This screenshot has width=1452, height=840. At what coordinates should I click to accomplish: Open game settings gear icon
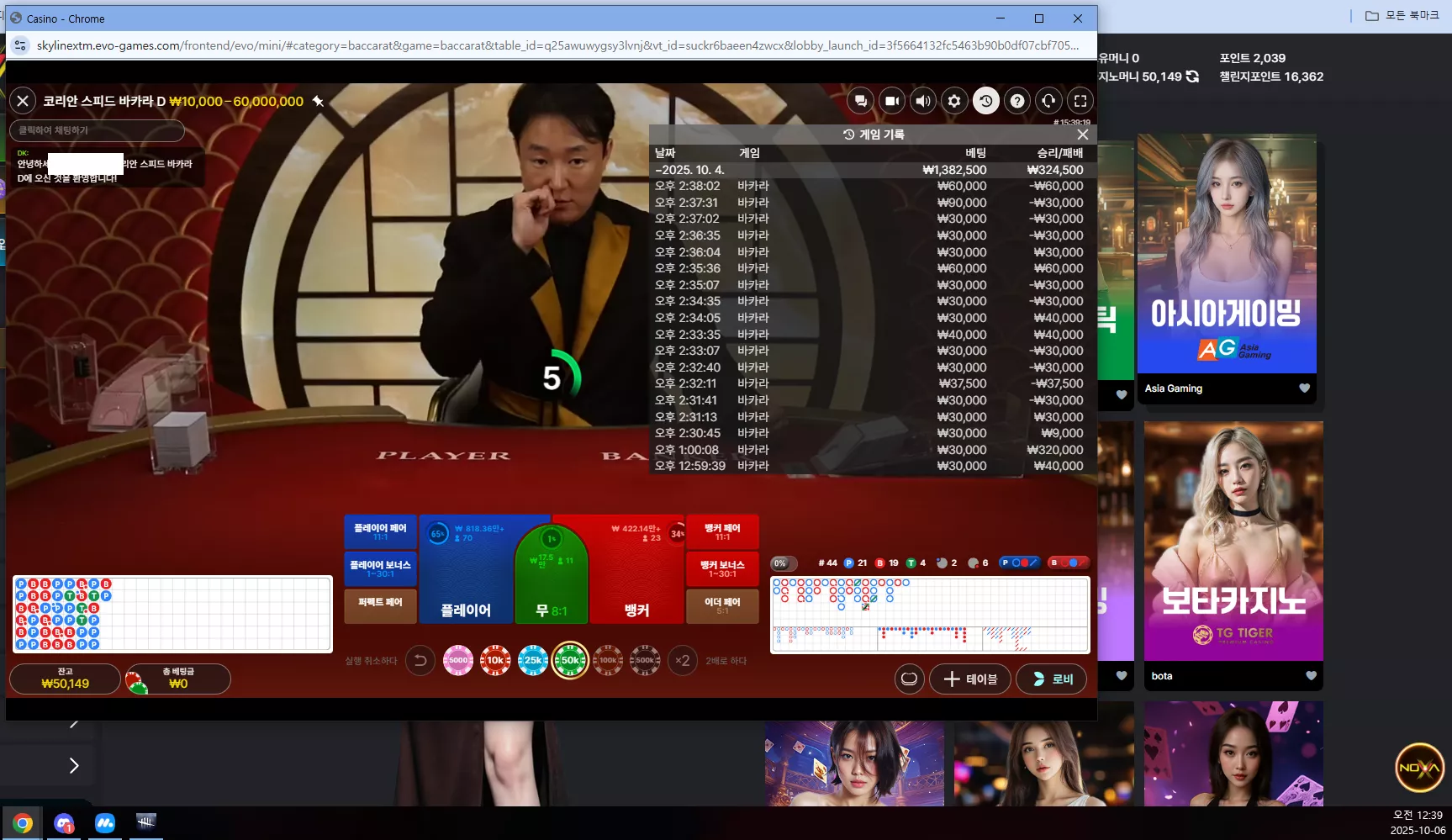(x=954, y=101)
